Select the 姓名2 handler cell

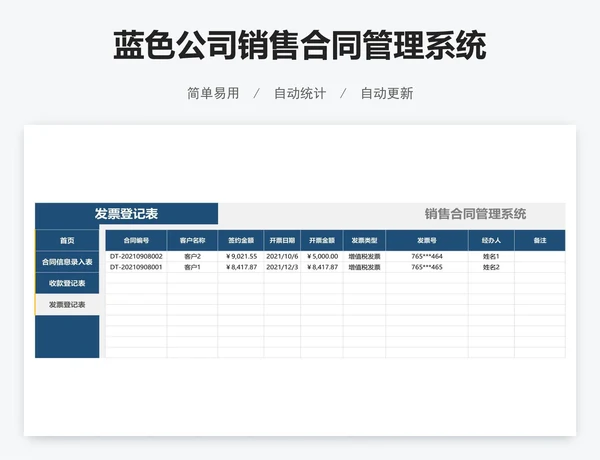click(x=491, y=267)
